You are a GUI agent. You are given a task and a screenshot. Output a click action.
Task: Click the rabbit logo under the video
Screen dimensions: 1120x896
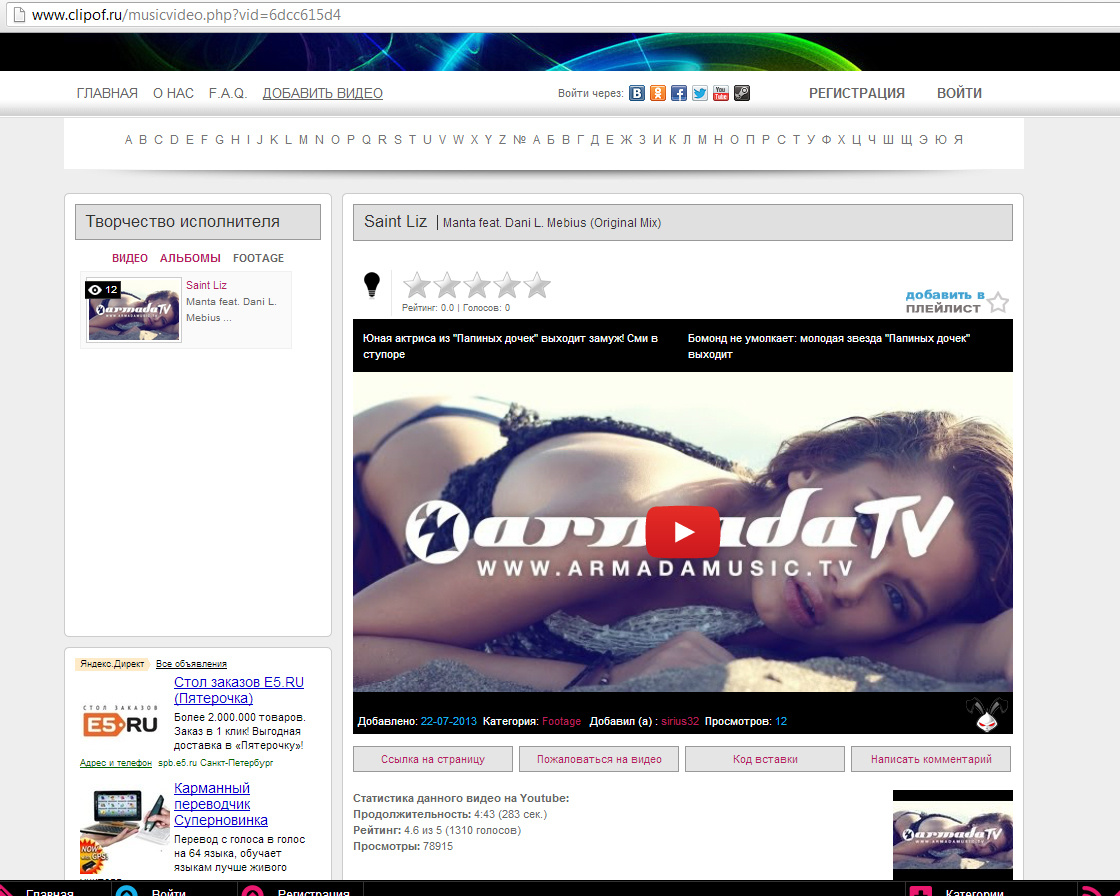click(x=986, y=714)
